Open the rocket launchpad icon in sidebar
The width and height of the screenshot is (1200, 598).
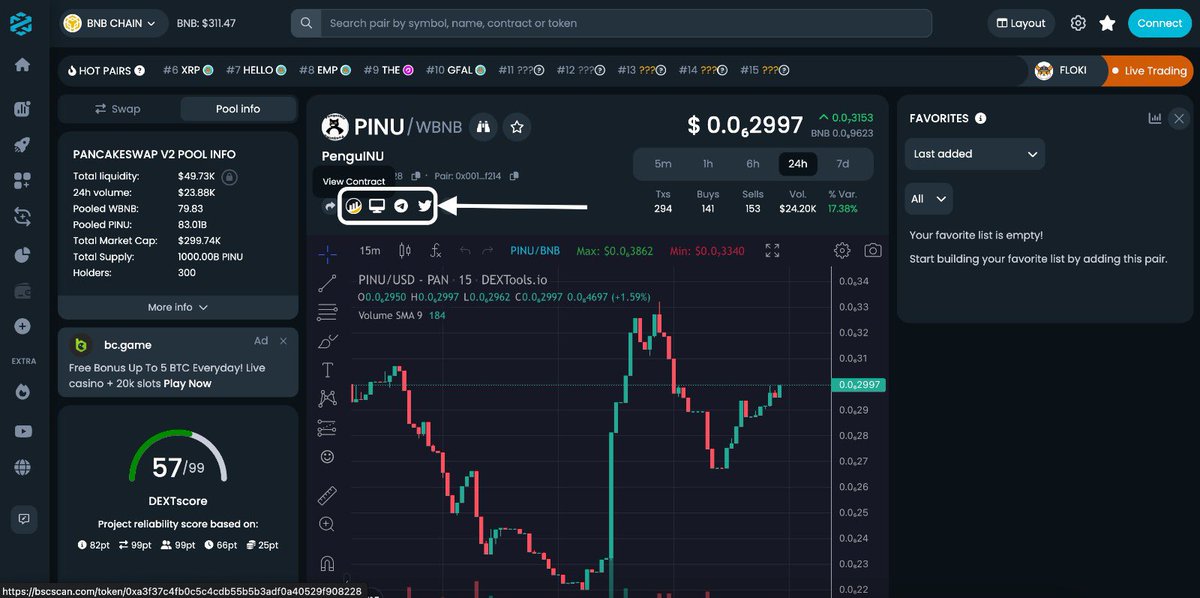pyautogui.click(x=22, y=143)
